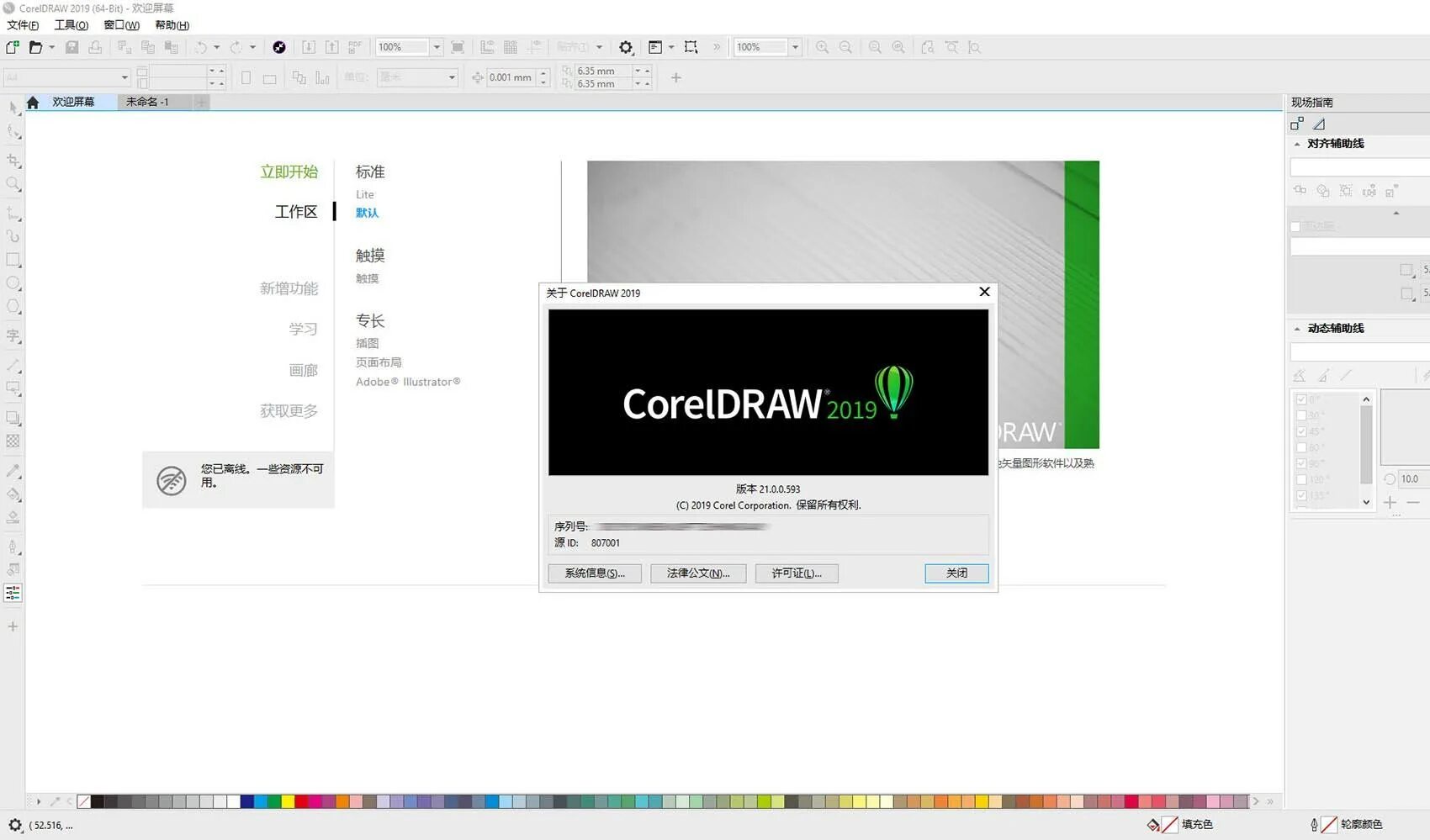Click the Zoom In magnifier icon

(x=822, y=47)
